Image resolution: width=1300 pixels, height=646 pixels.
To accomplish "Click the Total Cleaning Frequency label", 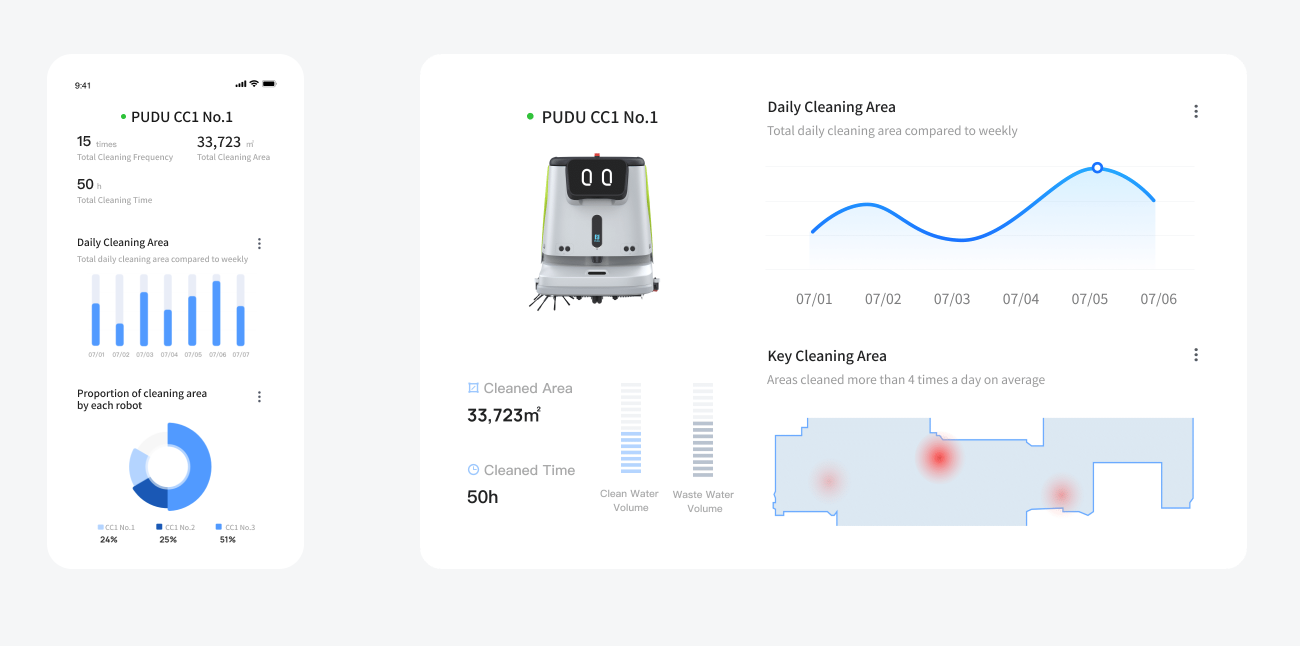I will (125, 157).
